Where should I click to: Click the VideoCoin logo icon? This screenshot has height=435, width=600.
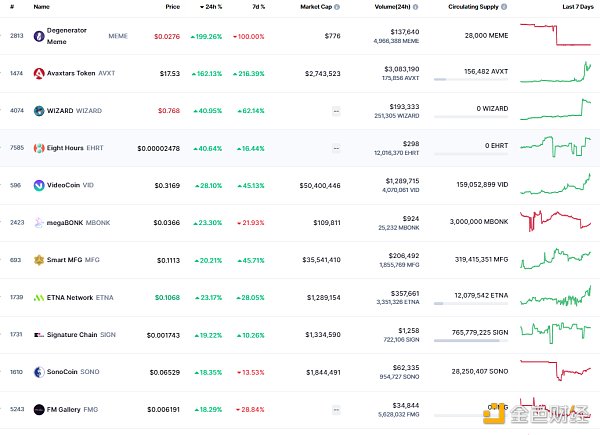pyautogui.click(x=38, y=185)
